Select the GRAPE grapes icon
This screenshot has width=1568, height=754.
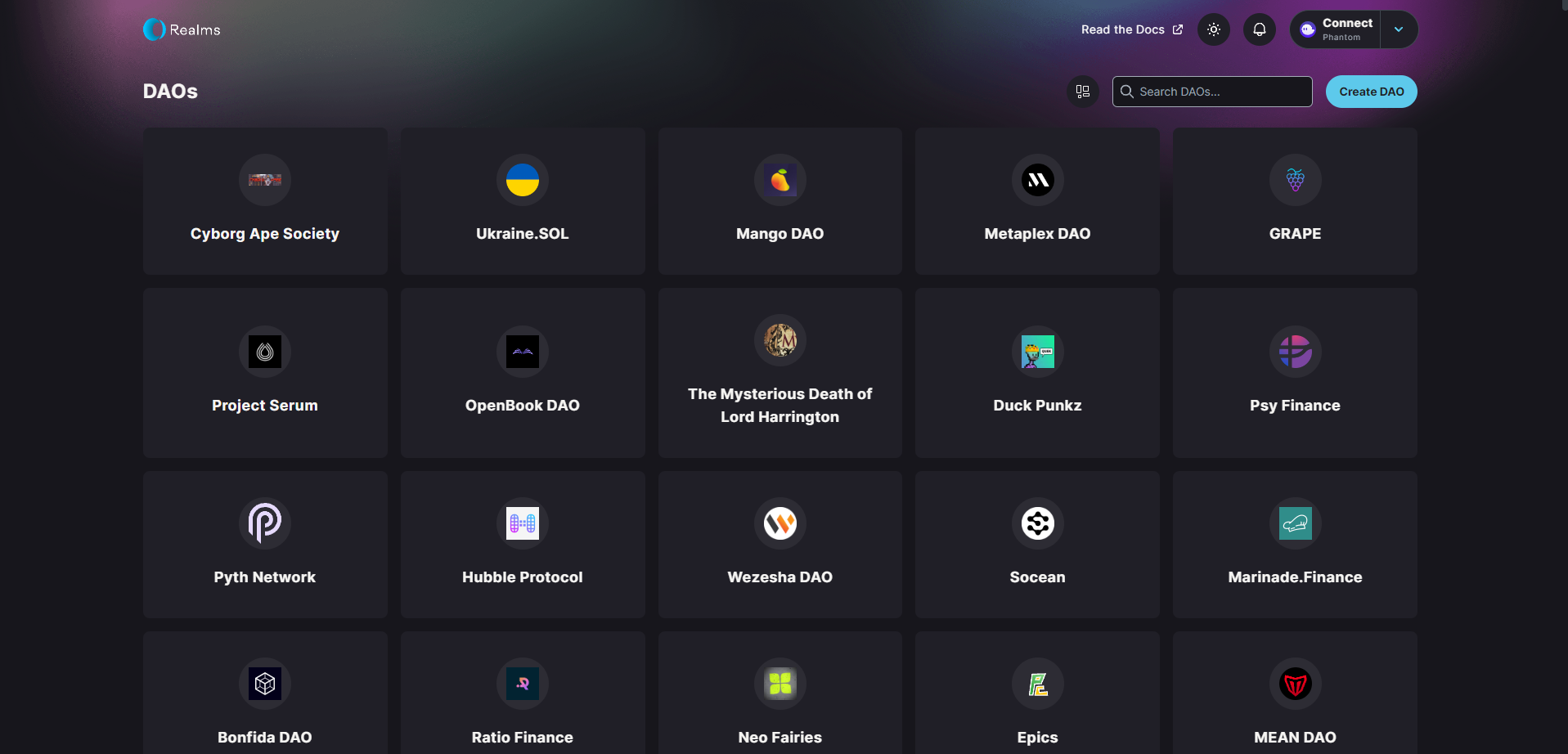(x=1296, y=180)
